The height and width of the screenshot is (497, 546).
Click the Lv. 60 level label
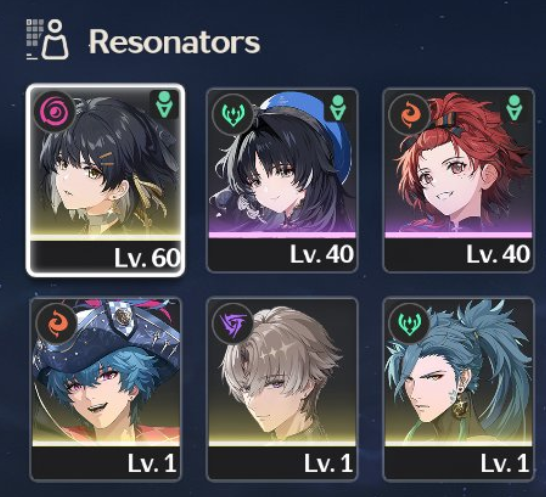pyautogui.click(x=147, y=258)
